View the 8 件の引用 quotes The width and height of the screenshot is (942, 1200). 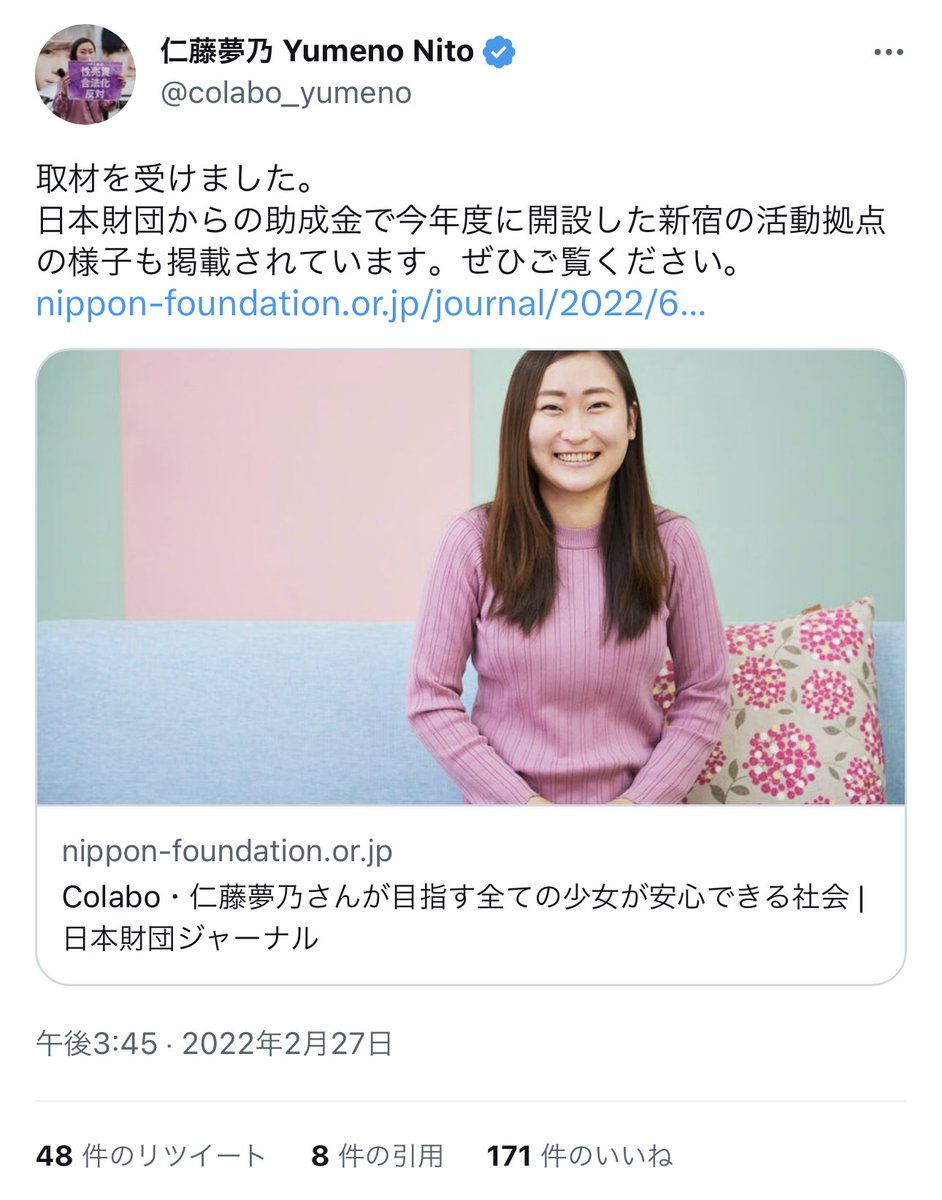pyautogui.click(x=377, y=1156)
